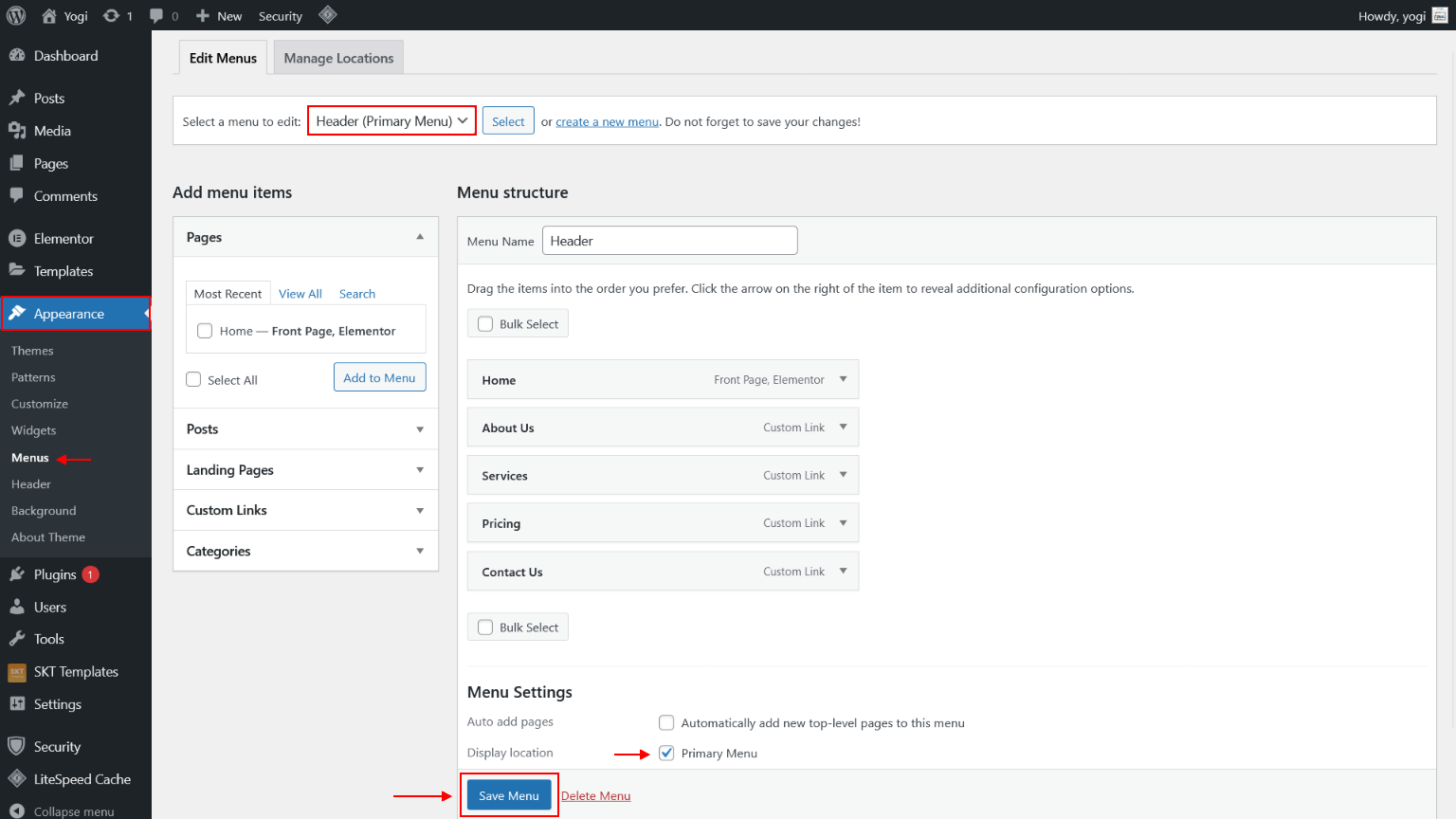
Task: Open Customize under Appearance
Action: tap(40, 404)
